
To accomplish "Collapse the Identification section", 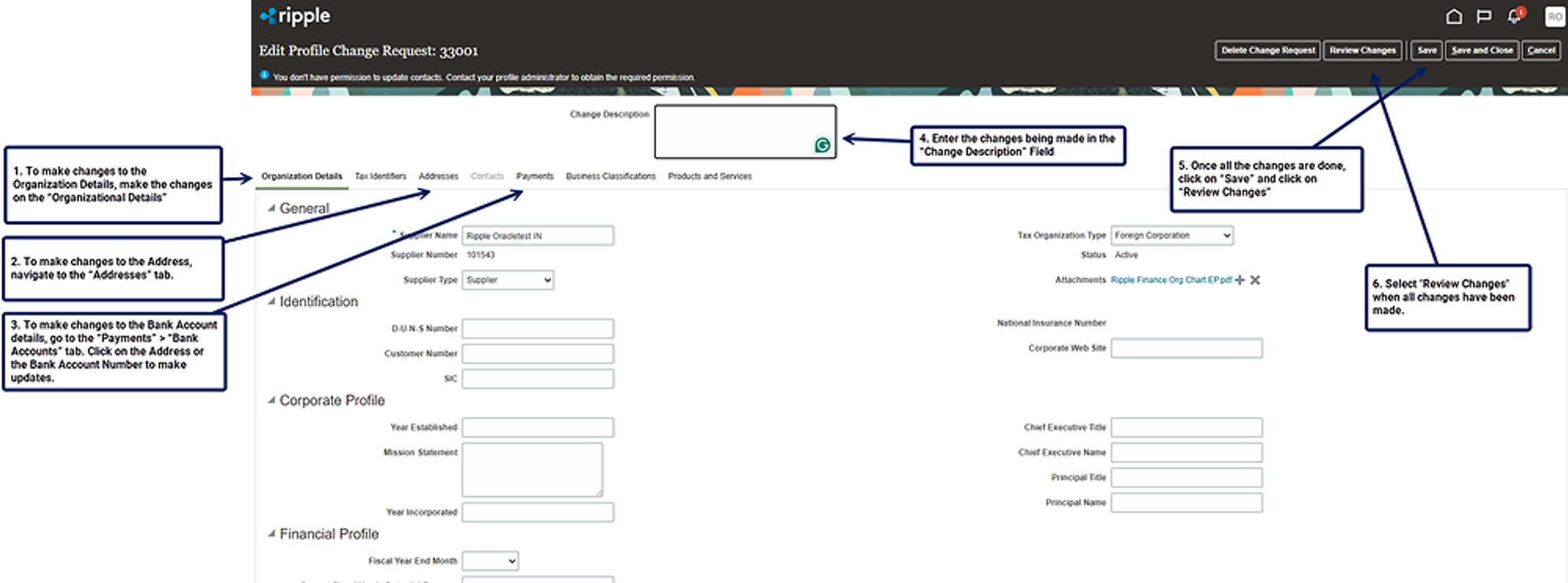I will (x=271, y=301).
